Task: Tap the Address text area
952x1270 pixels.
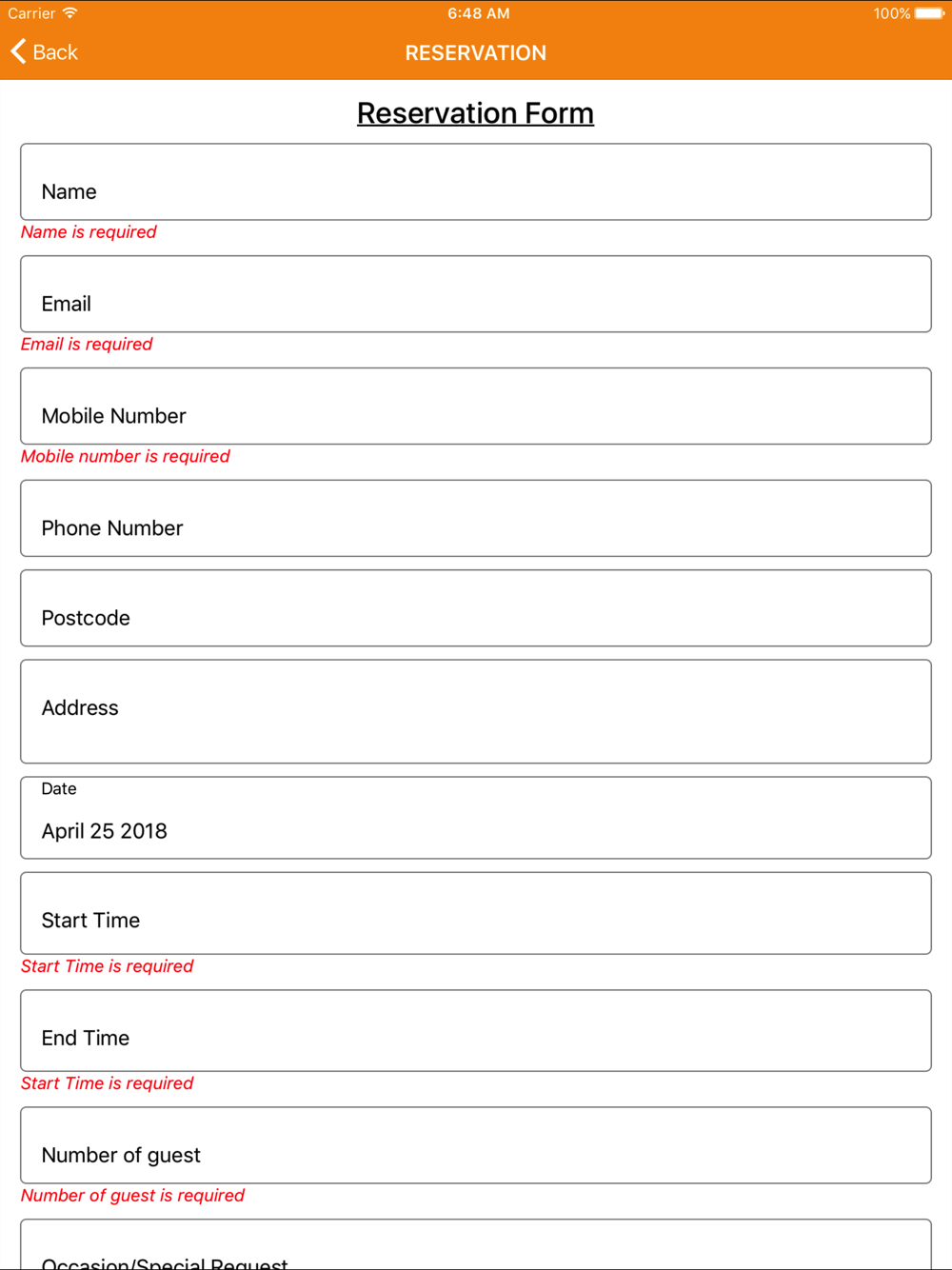Action: (x=476, y=711)
